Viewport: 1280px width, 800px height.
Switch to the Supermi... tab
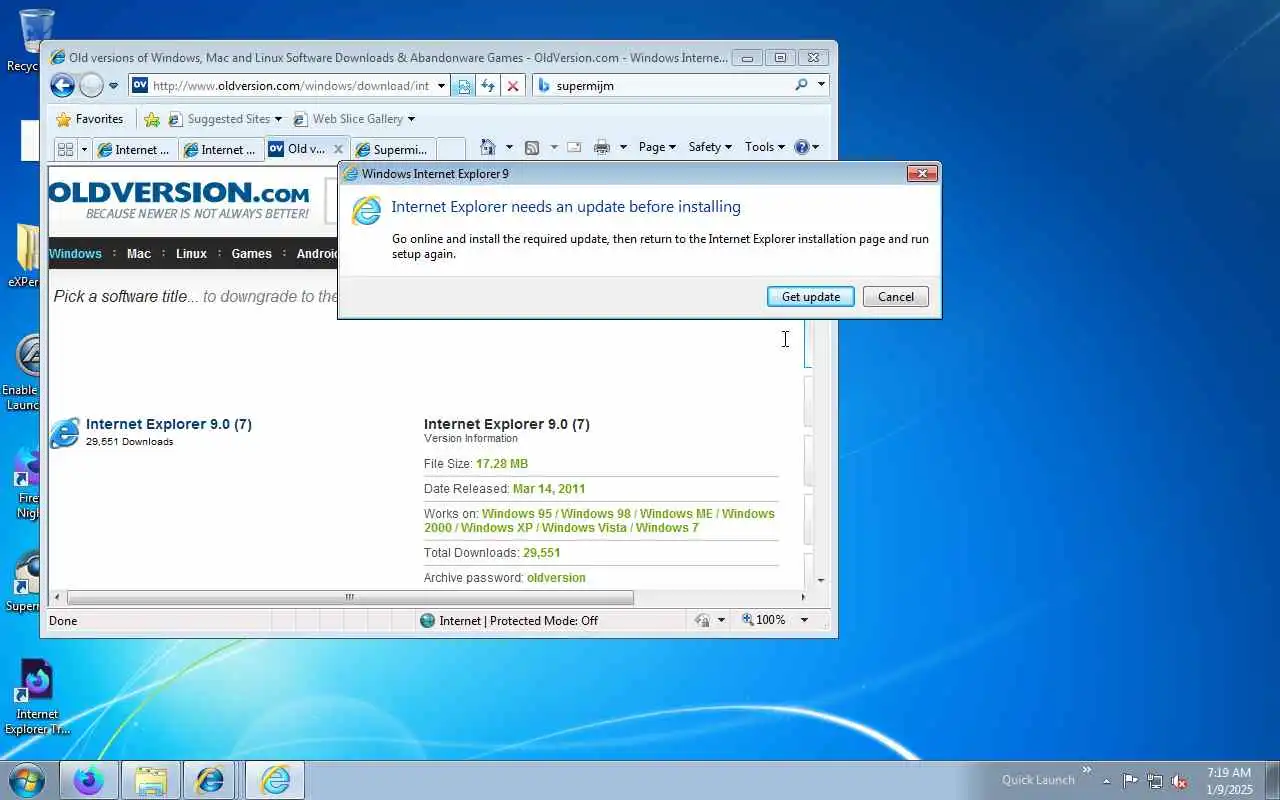(392, 150)
